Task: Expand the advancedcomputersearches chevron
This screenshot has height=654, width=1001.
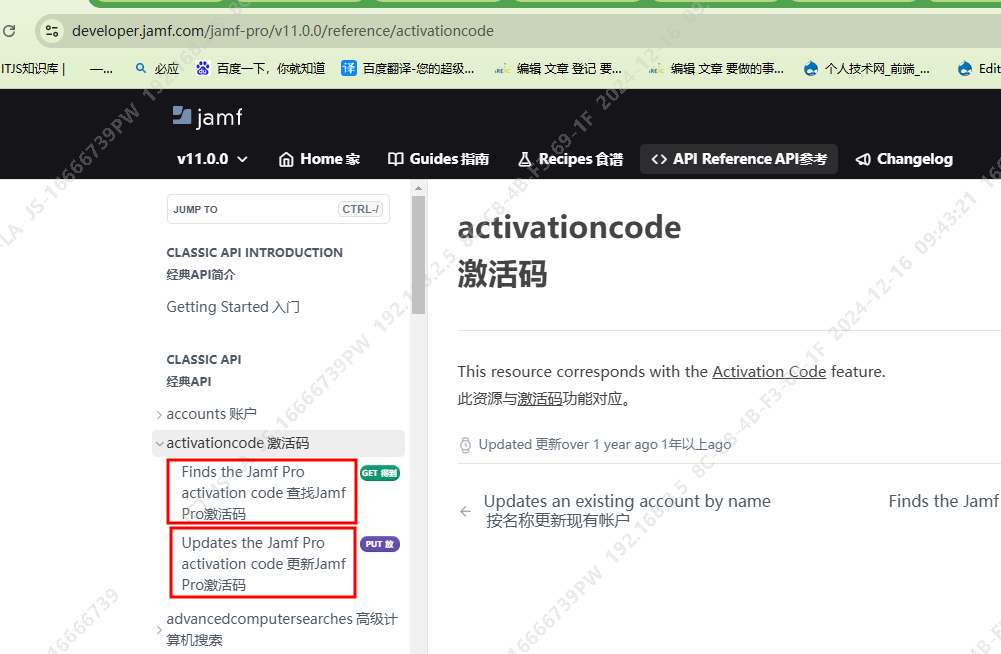Action: pyautogui.click(x=159, y=630)
